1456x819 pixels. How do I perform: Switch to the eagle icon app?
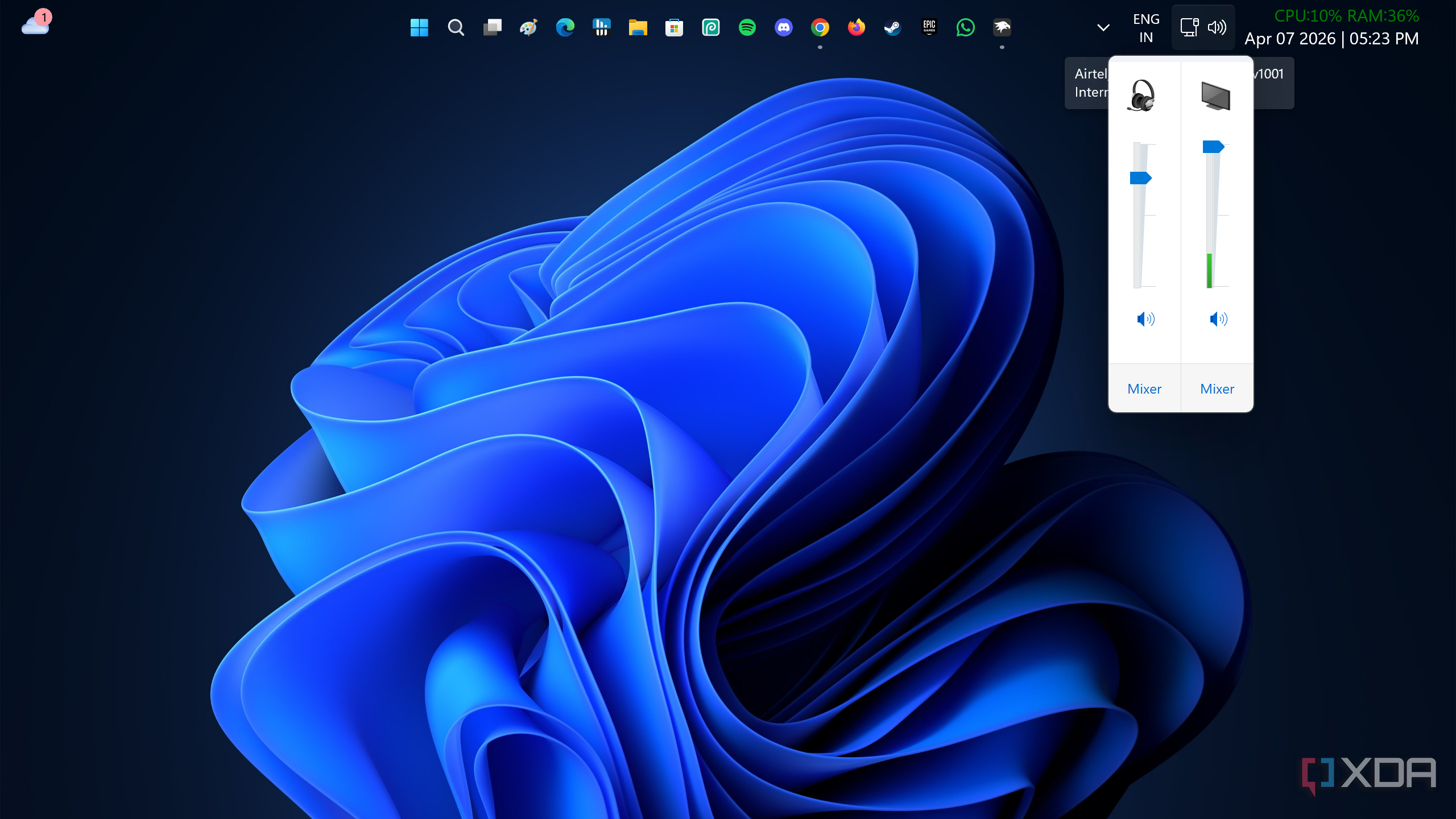[x=1002, y=27]
